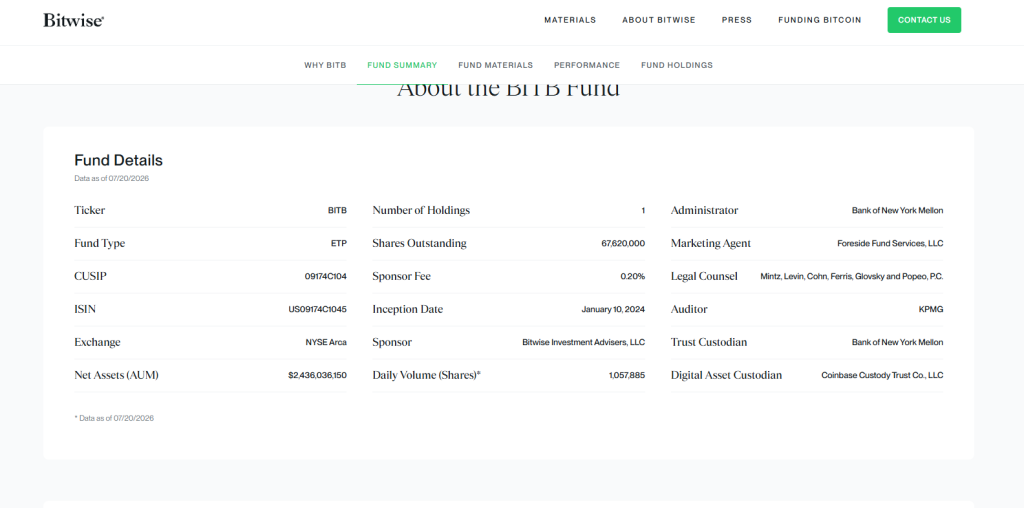Select ISIN value US09174C1045

(x=317, y=310)
